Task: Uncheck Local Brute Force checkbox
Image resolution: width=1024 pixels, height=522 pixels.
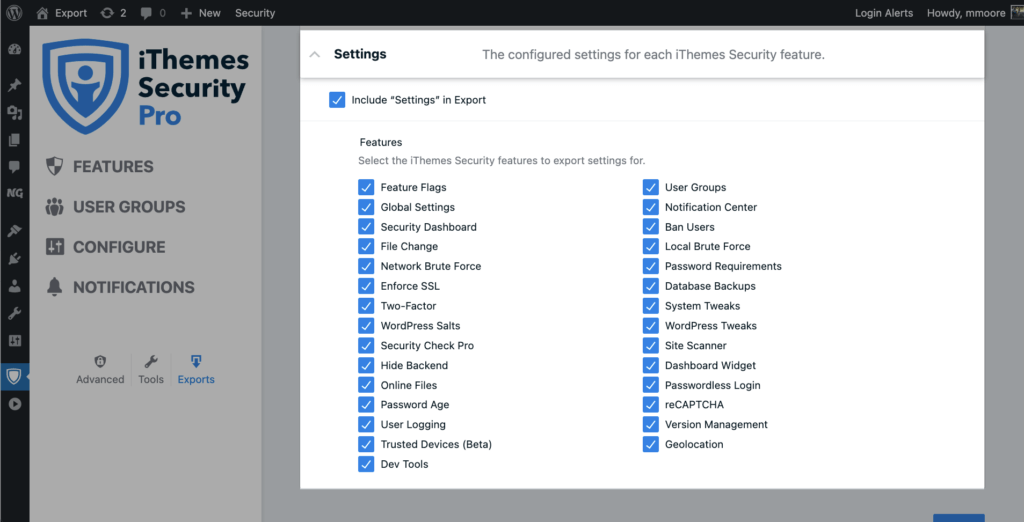Action: pyautogui.click(x=650, y=246)
